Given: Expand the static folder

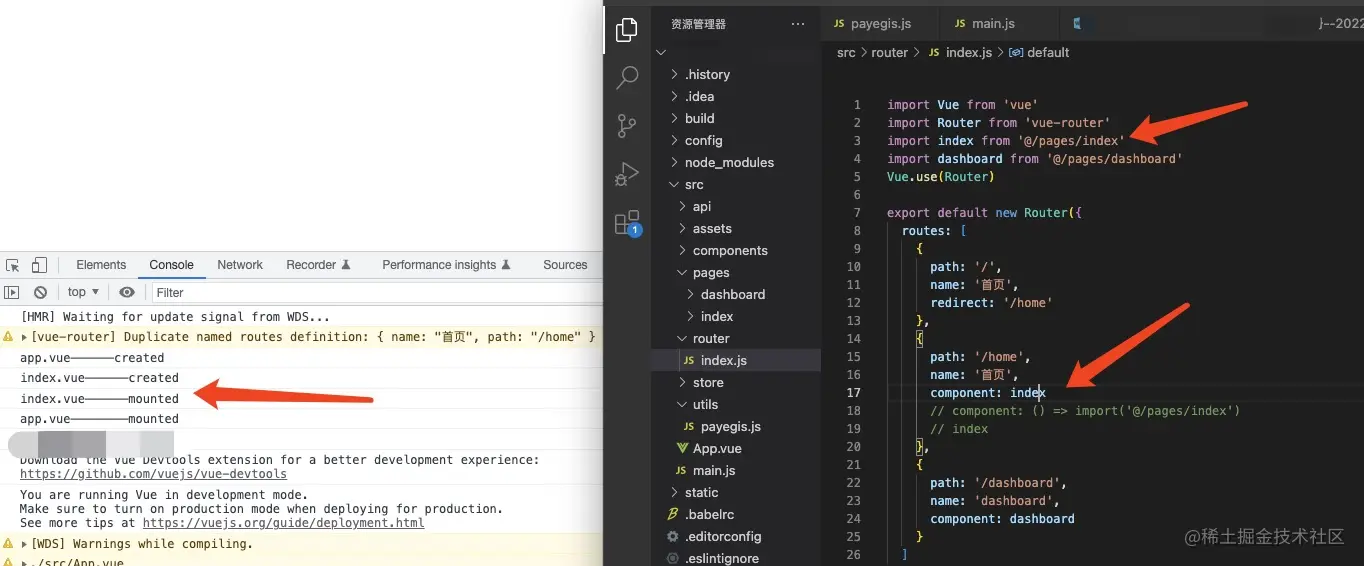Looking at the screenshot, I should (x=675, y=492).
